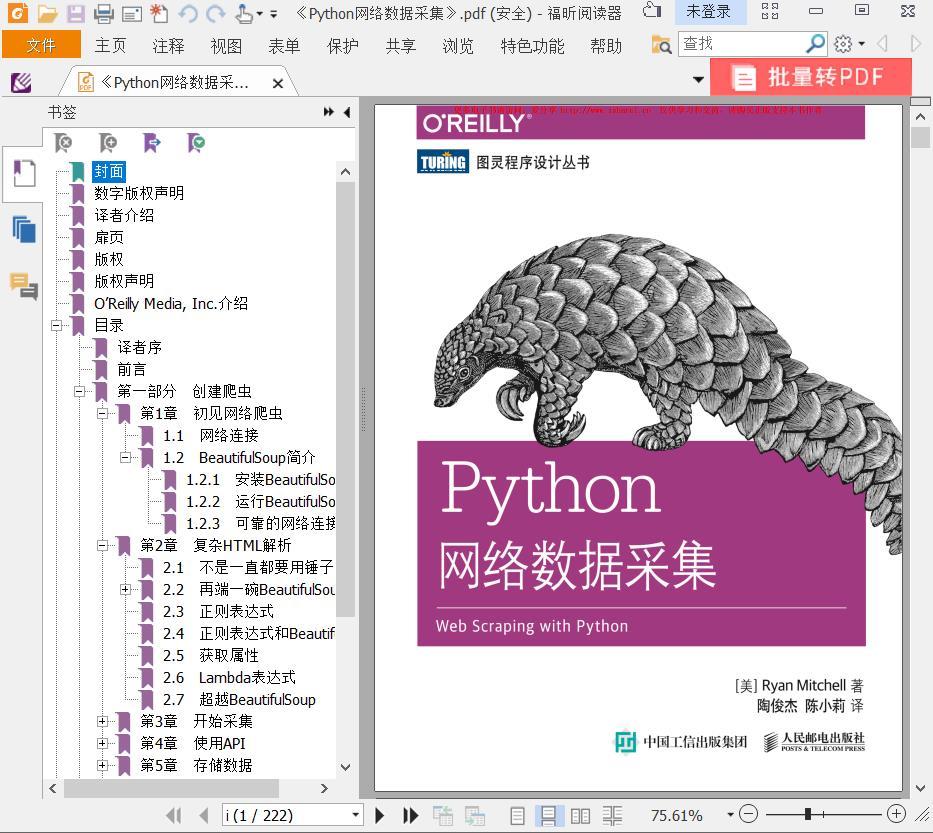Jump to the last page
This screenshot has width=933, height=833.
(410, 815)
